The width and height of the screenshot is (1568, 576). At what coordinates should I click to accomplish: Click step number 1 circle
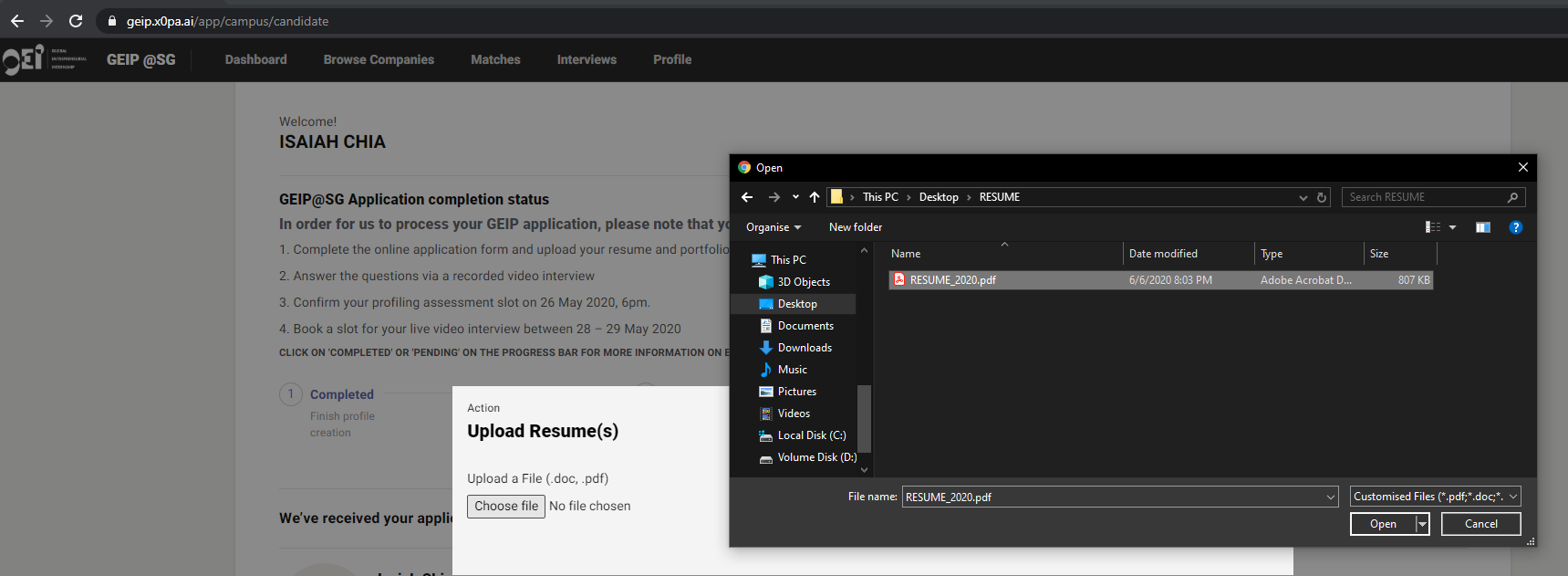291,394
